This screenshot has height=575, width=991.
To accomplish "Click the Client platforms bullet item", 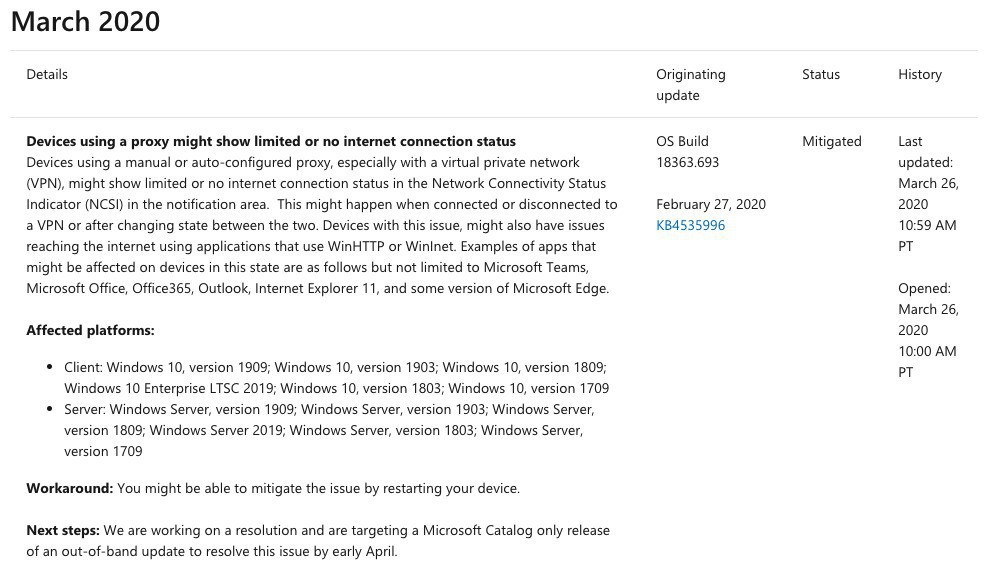I will pos(335,377).
